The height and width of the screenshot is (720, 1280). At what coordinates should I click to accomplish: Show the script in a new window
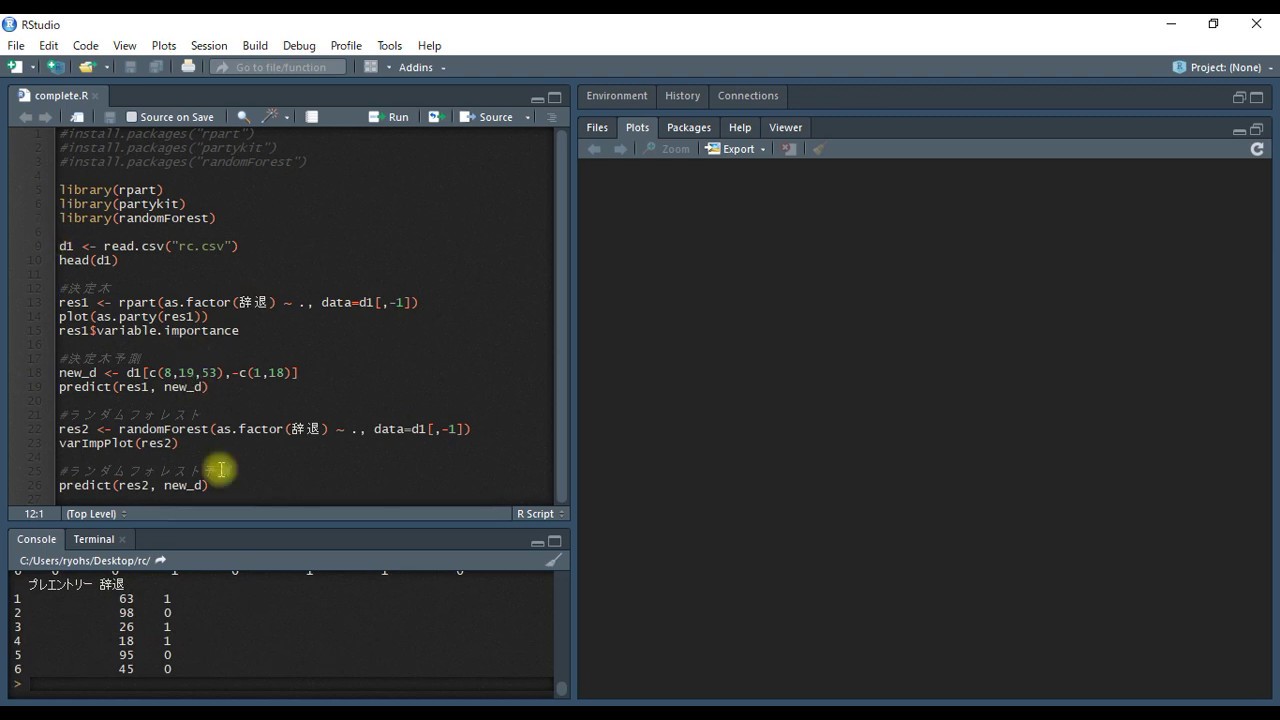[x=77, y=117]
